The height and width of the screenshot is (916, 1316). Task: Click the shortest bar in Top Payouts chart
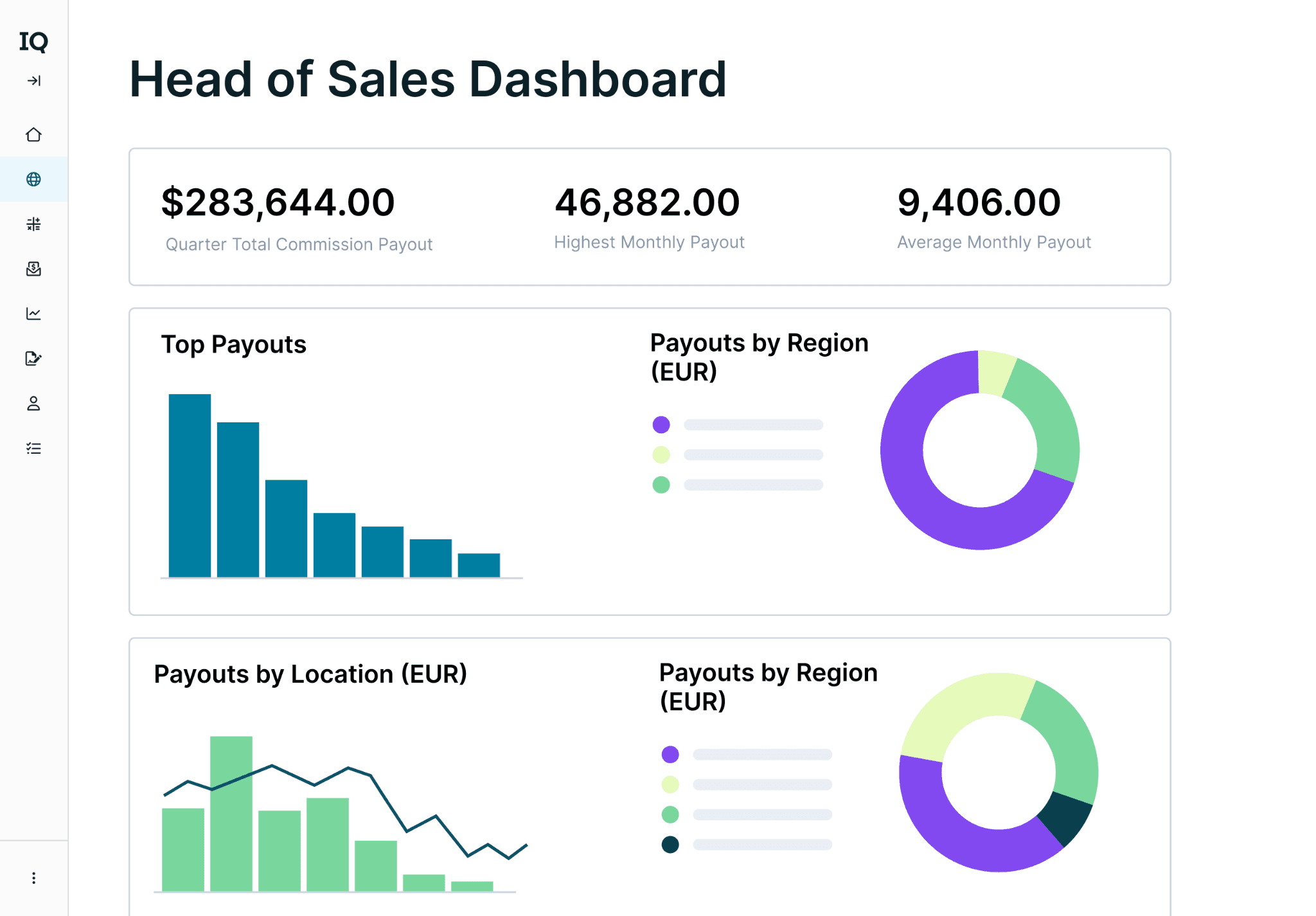click(x=479, y=565)
